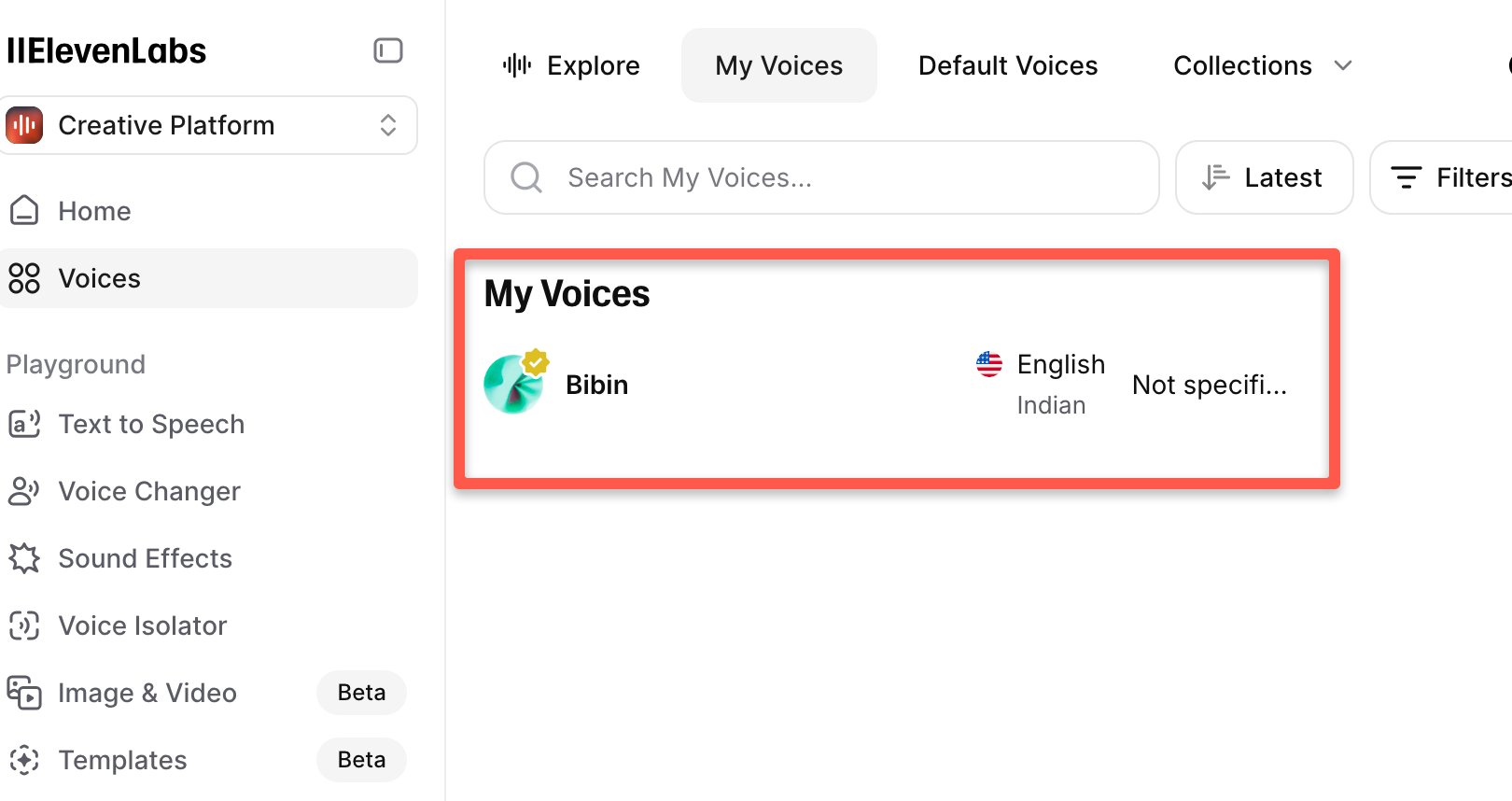
Task: Click Bibin's circular voice avatar
Action: click(x=512, y=384)
